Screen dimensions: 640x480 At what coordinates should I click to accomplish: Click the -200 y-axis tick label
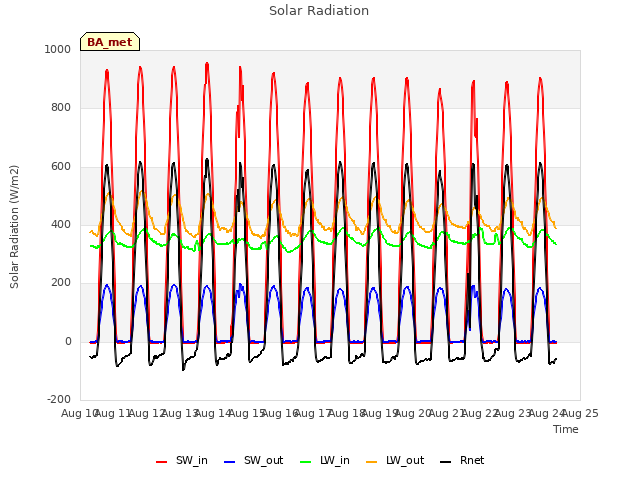[x=59, y=399]
